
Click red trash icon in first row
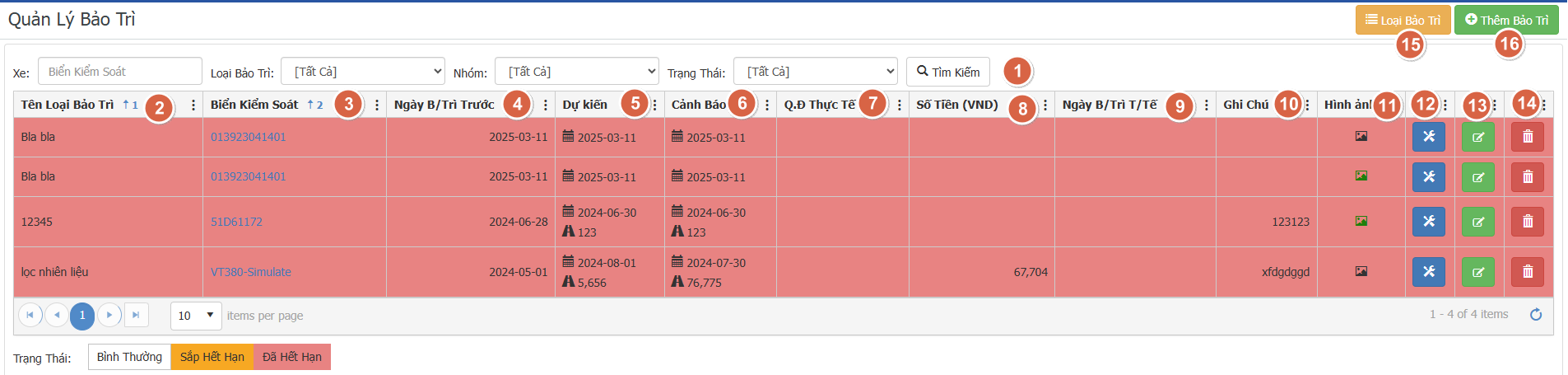pyautogui.click(x=1527, y=137)
